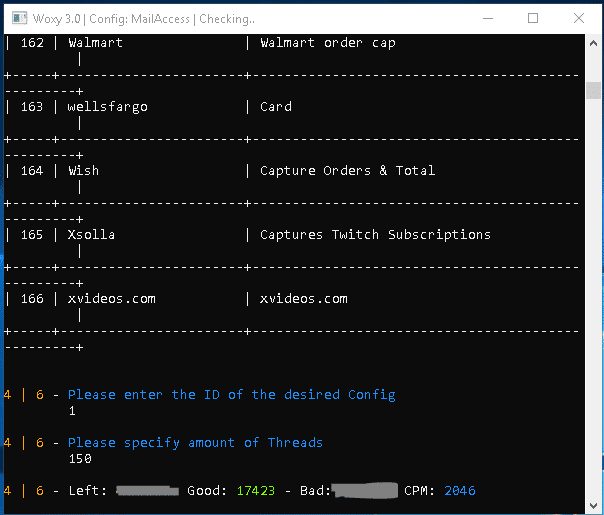The width and height of the screenshot is (604, 515).
Task: Click 'Captures Twitch Subscriptions' description text
Action: point(375,235)
